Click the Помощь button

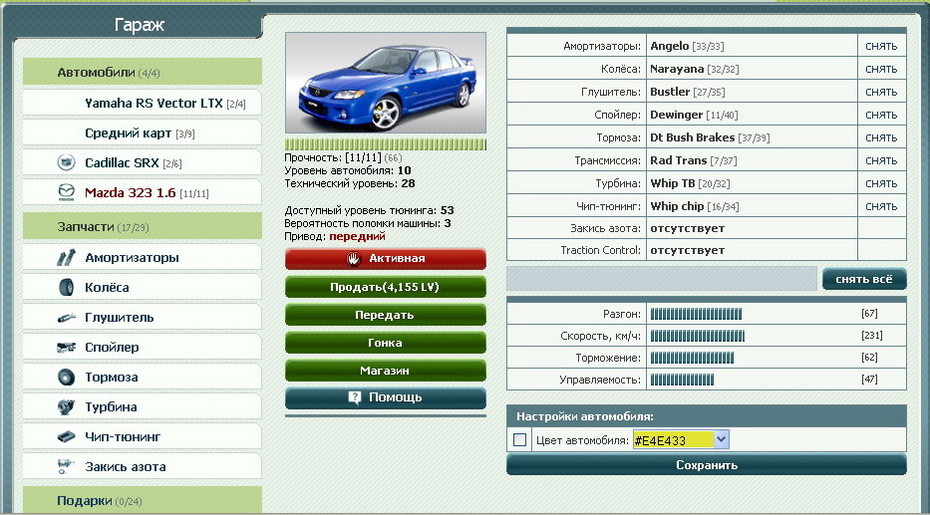(386, 398)
